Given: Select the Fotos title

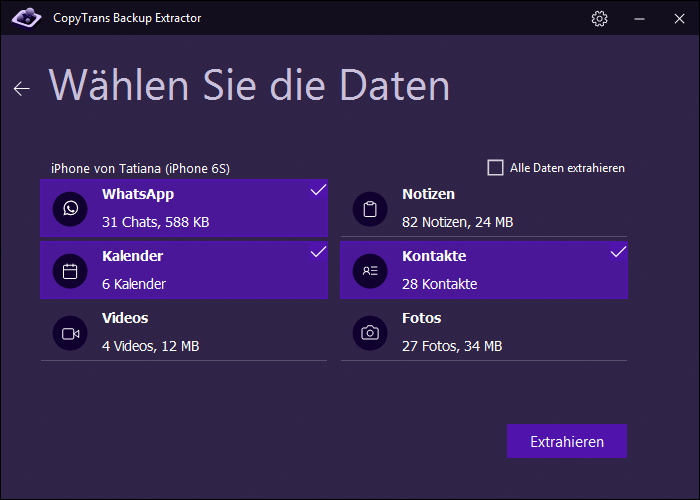Looking at the screenshot, I should 421,318.
